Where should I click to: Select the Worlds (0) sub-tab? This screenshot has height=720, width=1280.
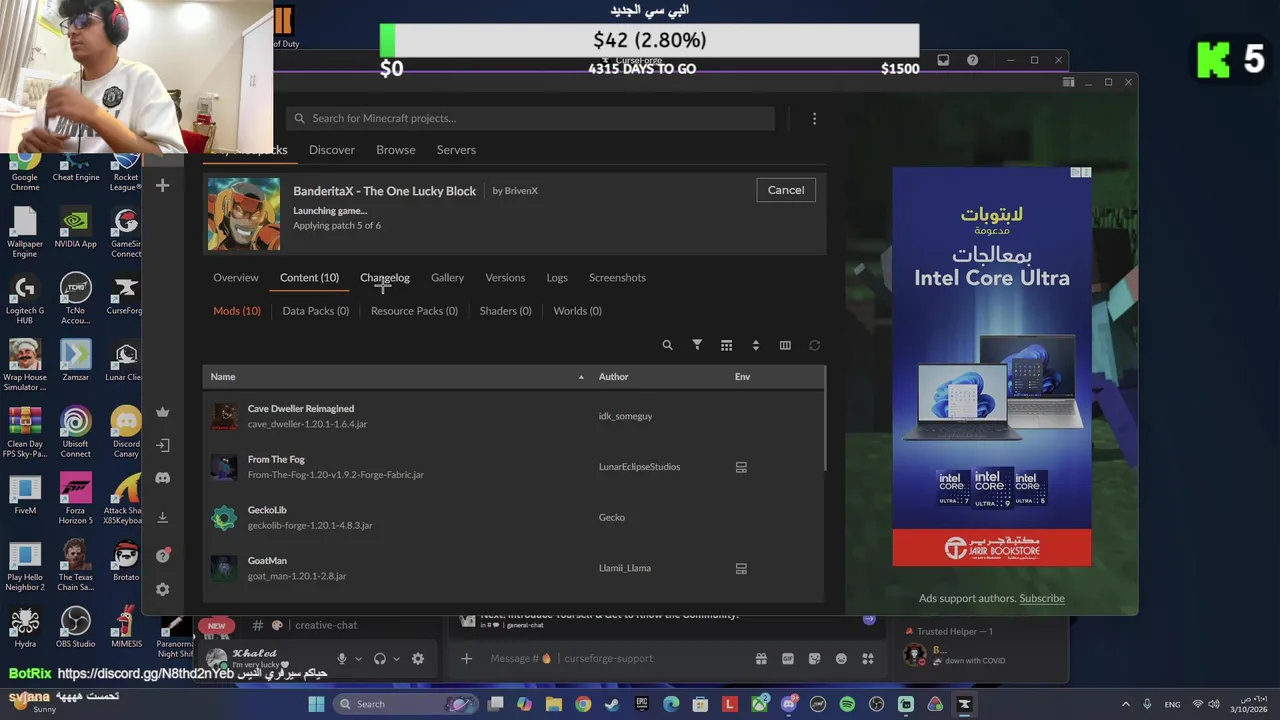(x=577, y=311)
